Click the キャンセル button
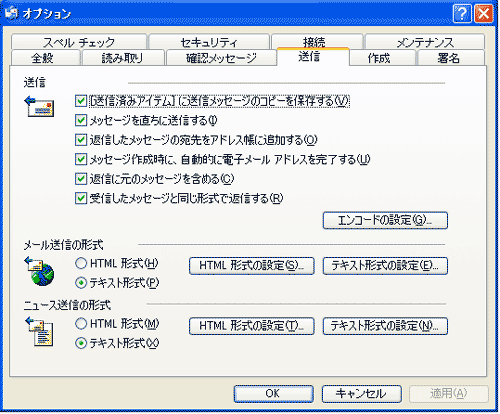 click(362, 394)
